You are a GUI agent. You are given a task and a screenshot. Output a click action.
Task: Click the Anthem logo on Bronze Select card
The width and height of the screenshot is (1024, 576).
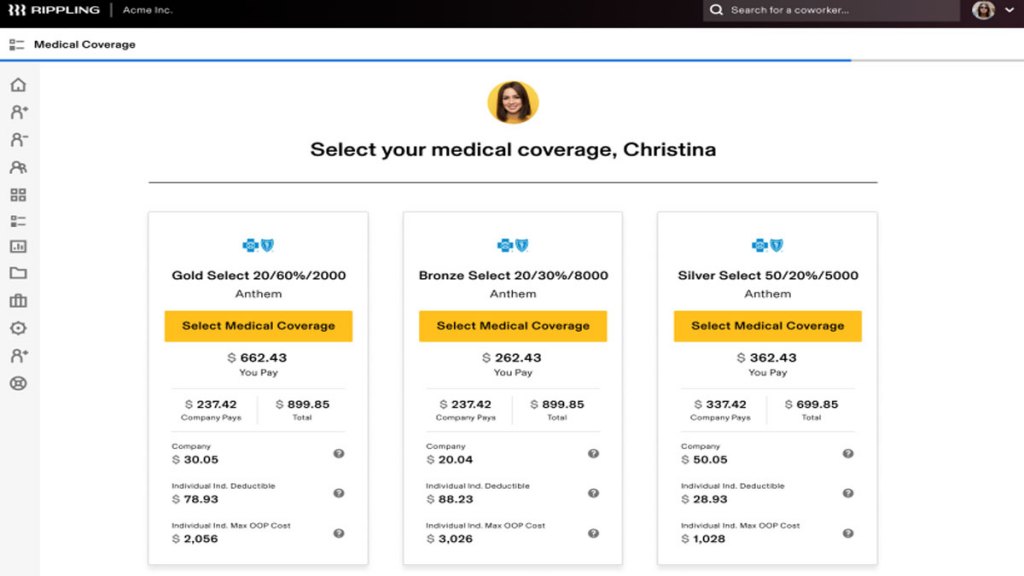513,246
